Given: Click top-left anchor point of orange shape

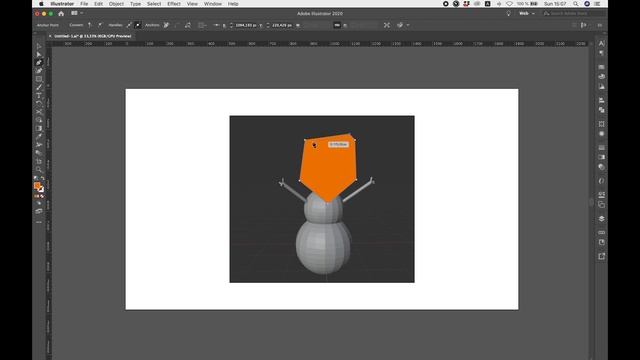Looking at the screenshot, I should [x=305, y=140].
